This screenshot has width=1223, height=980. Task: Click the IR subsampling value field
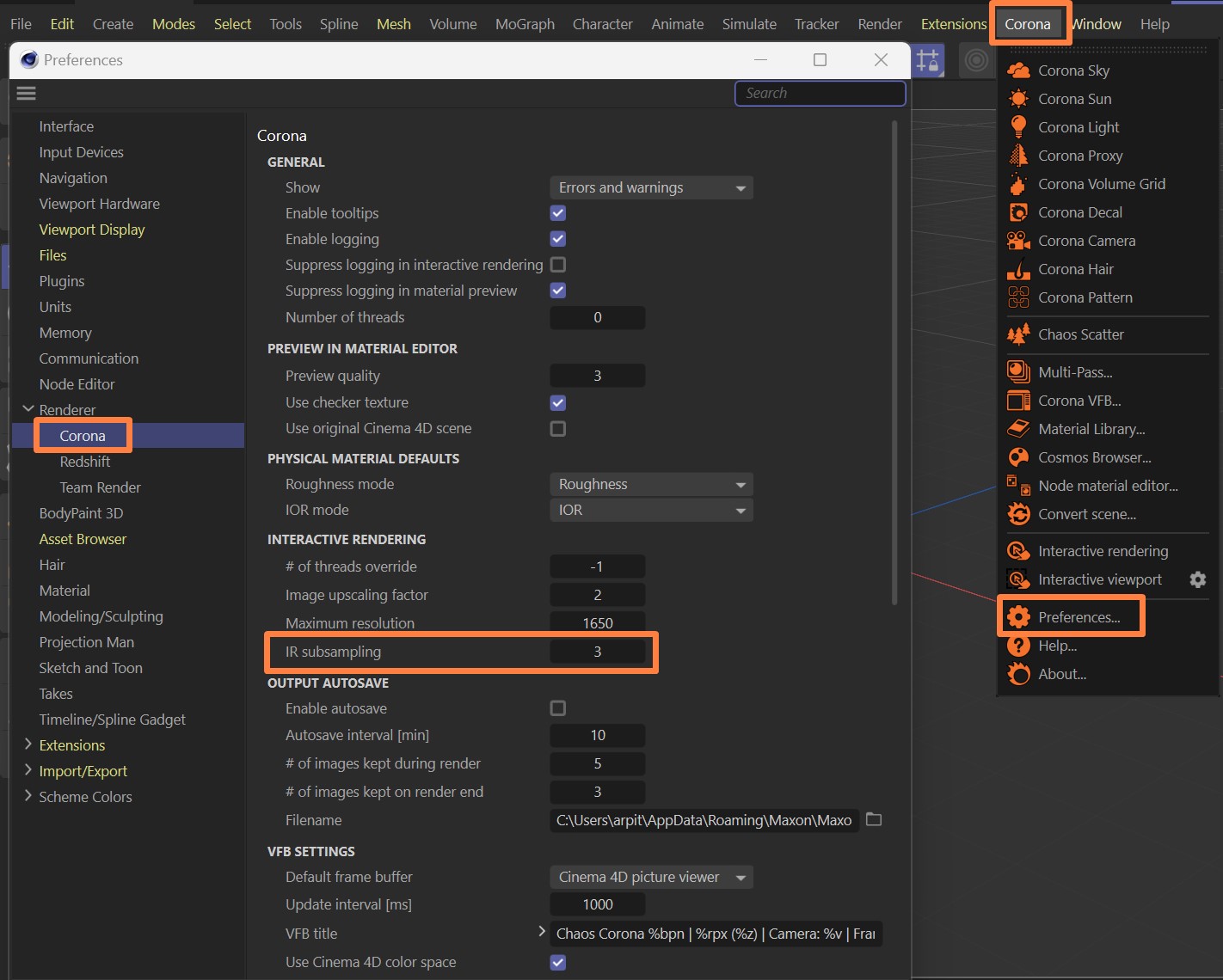click(597, 652)
